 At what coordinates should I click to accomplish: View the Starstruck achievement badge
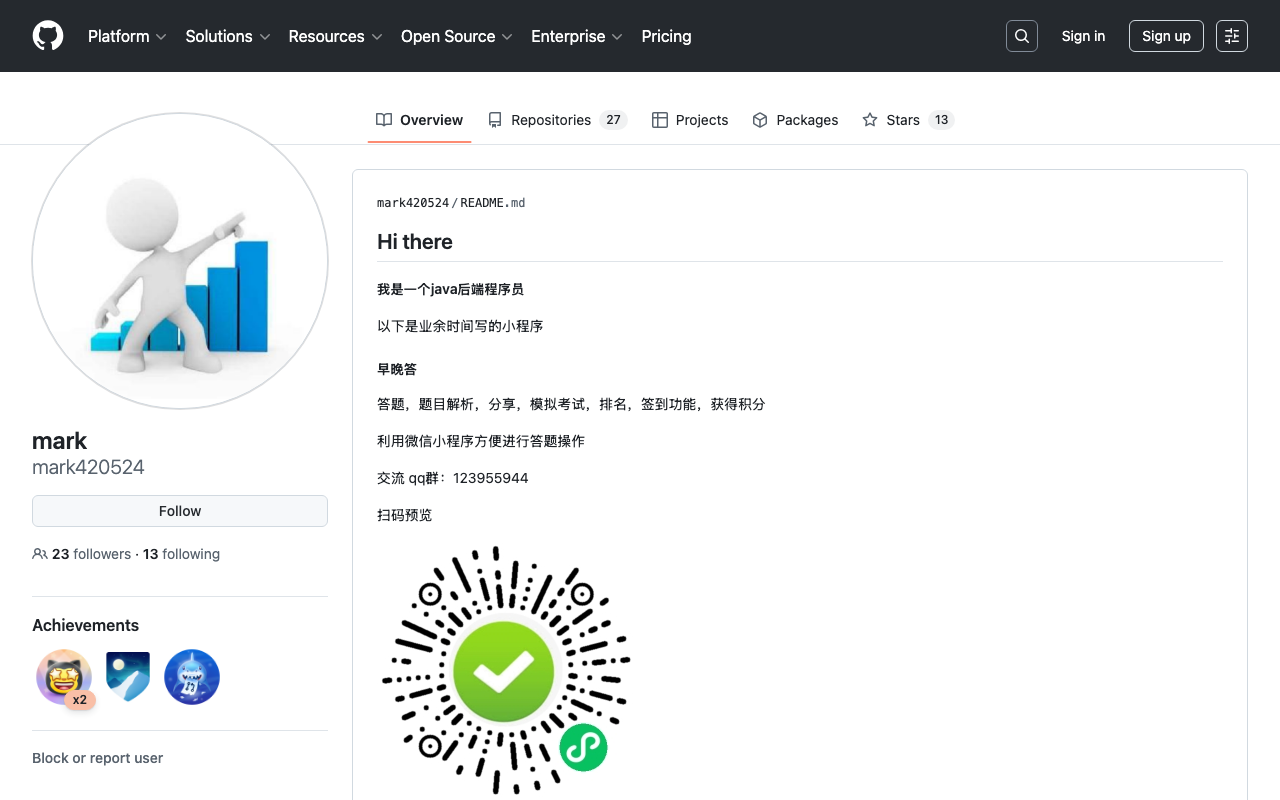[64, 677]
